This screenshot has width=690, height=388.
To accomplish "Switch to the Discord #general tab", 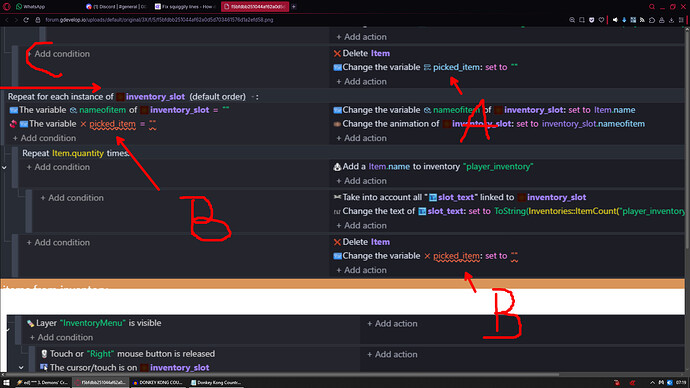I will (x=117, y=7).
